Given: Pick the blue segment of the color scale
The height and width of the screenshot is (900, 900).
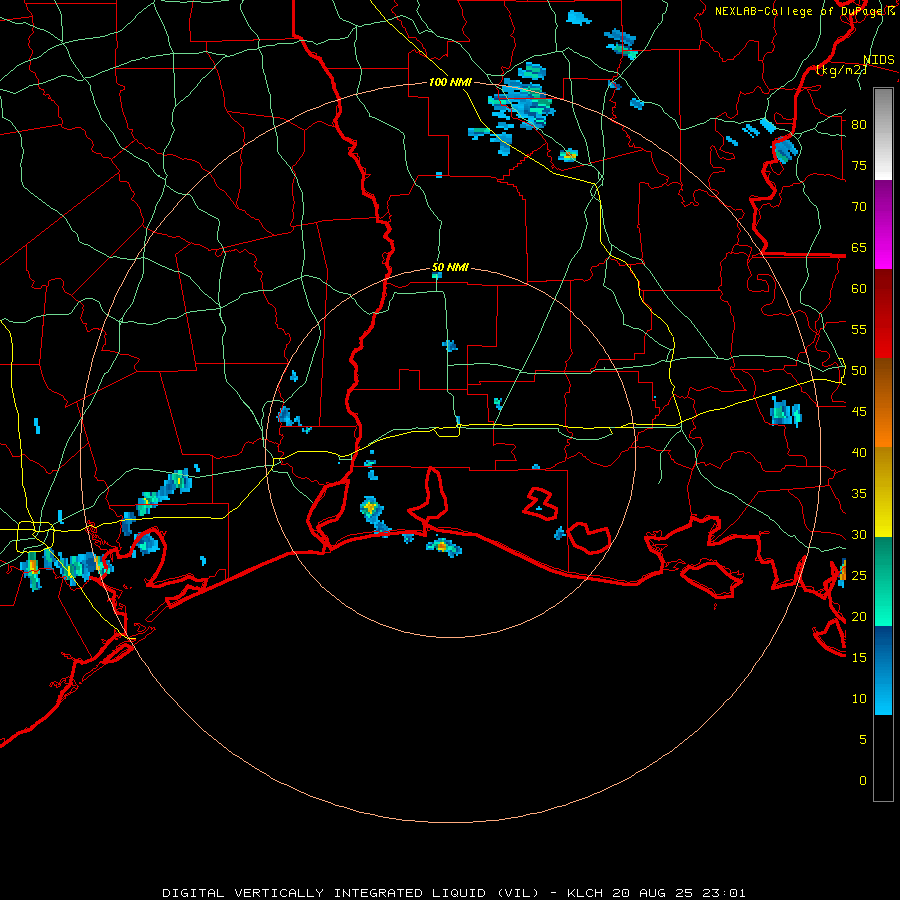Looking at the screenshot, I should click(883, 670).
